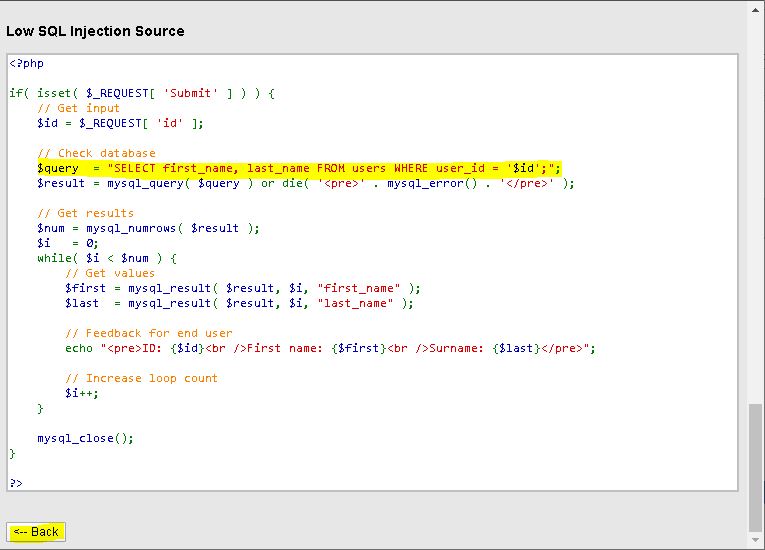Click the "// Increase loop count" comment
This screenshot has height=550, width=765.
(141, 378)
